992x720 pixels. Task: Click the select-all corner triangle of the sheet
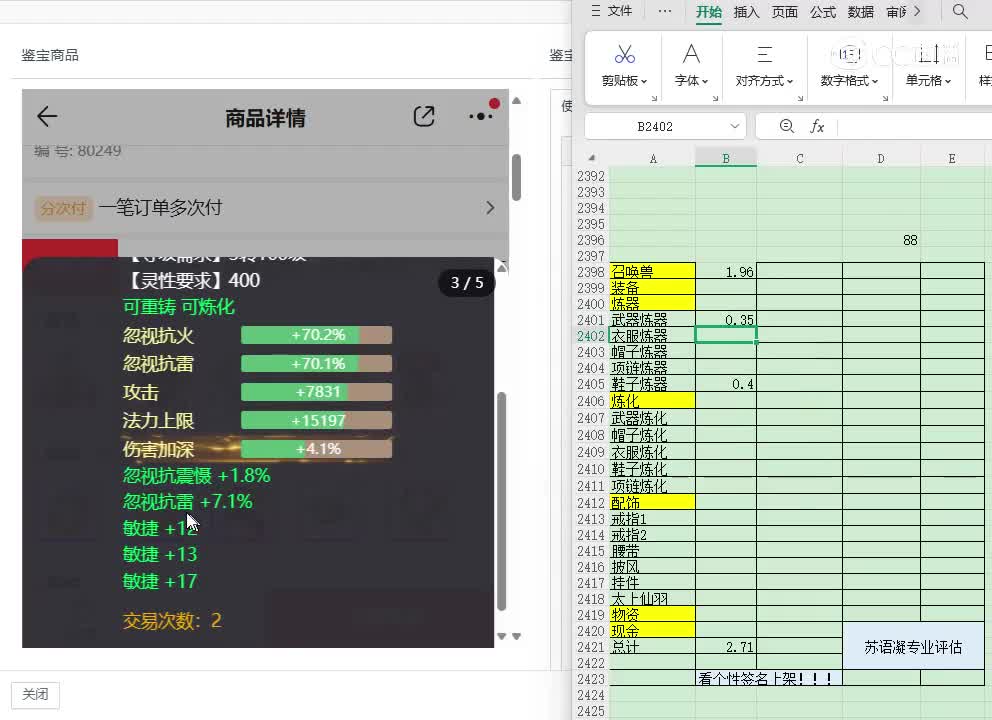(592, 158)
